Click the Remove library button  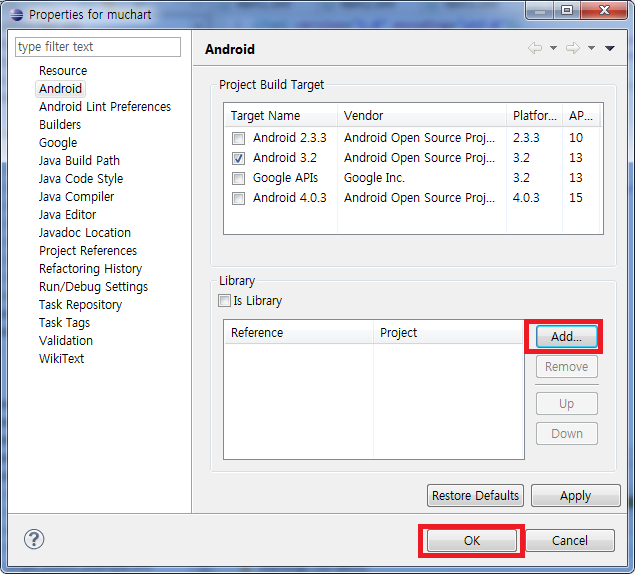point(567,367)
